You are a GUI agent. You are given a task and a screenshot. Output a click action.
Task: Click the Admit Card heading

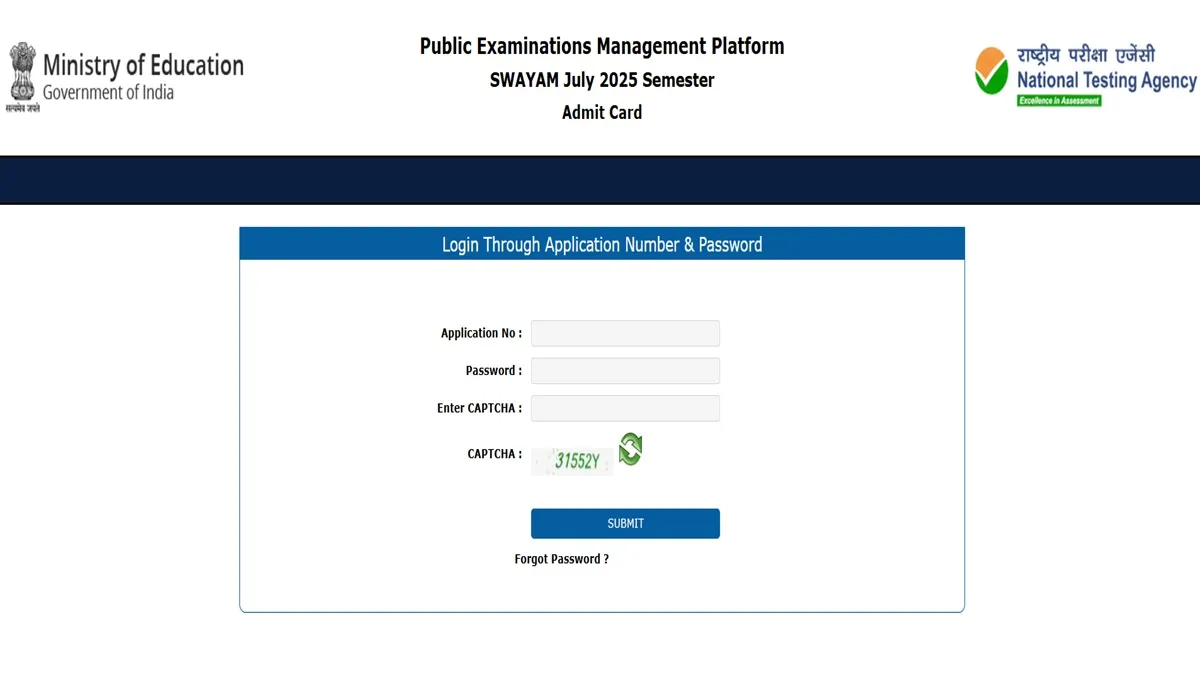pyautogui.click(x=602, y=112)
